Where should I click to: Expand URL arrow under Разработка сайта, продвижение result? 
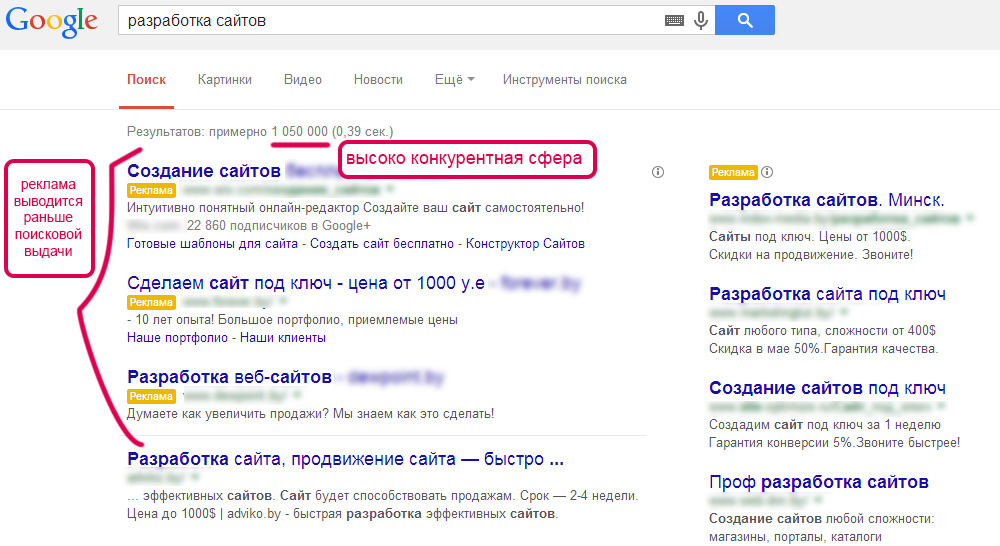click(x=195, y=476)
